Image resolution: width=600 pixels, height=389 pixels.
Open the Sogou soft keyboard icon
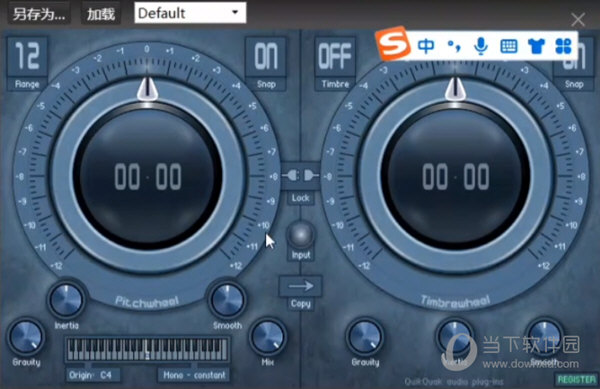509,47
